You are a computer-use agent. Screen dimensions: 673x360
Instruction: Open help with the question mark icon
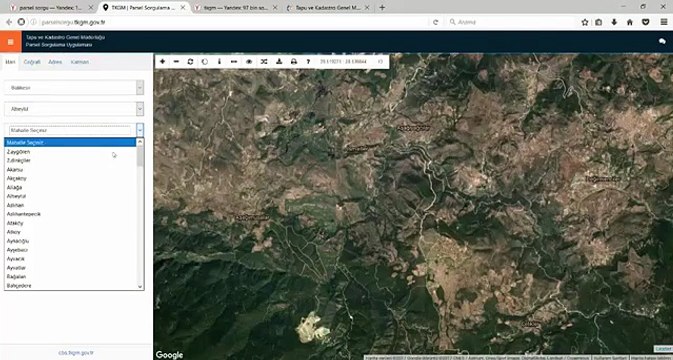(308, 62)
